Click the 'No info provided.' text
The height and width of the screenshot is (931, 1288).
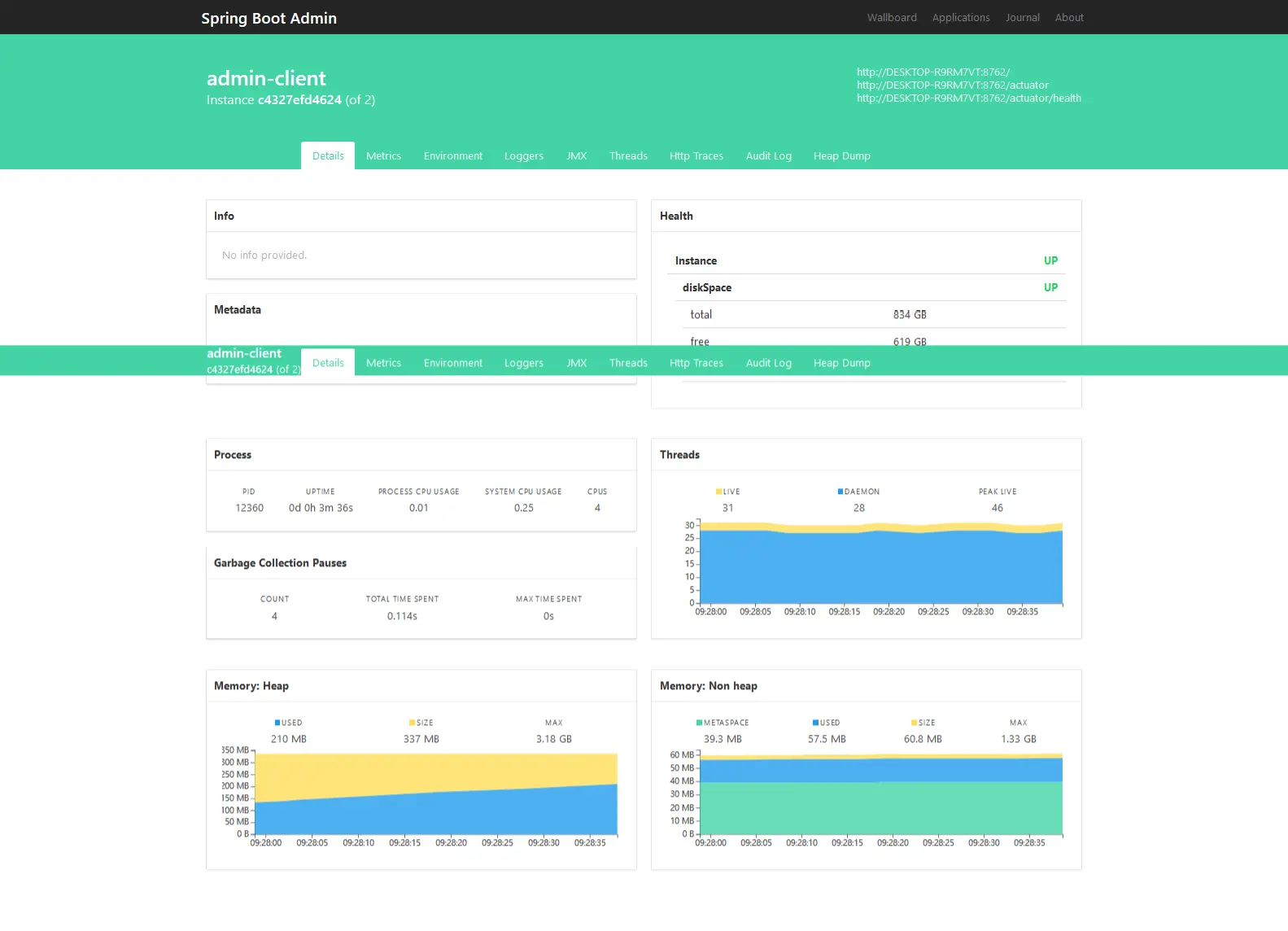(264, 256)
